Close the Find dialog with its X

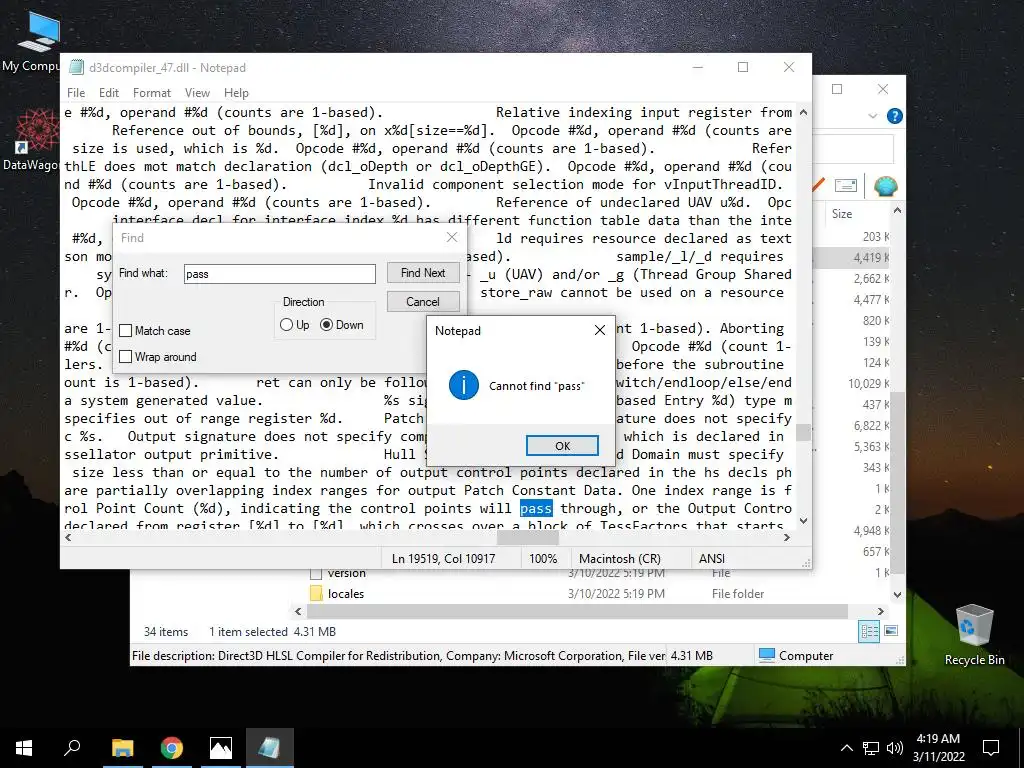452,237
